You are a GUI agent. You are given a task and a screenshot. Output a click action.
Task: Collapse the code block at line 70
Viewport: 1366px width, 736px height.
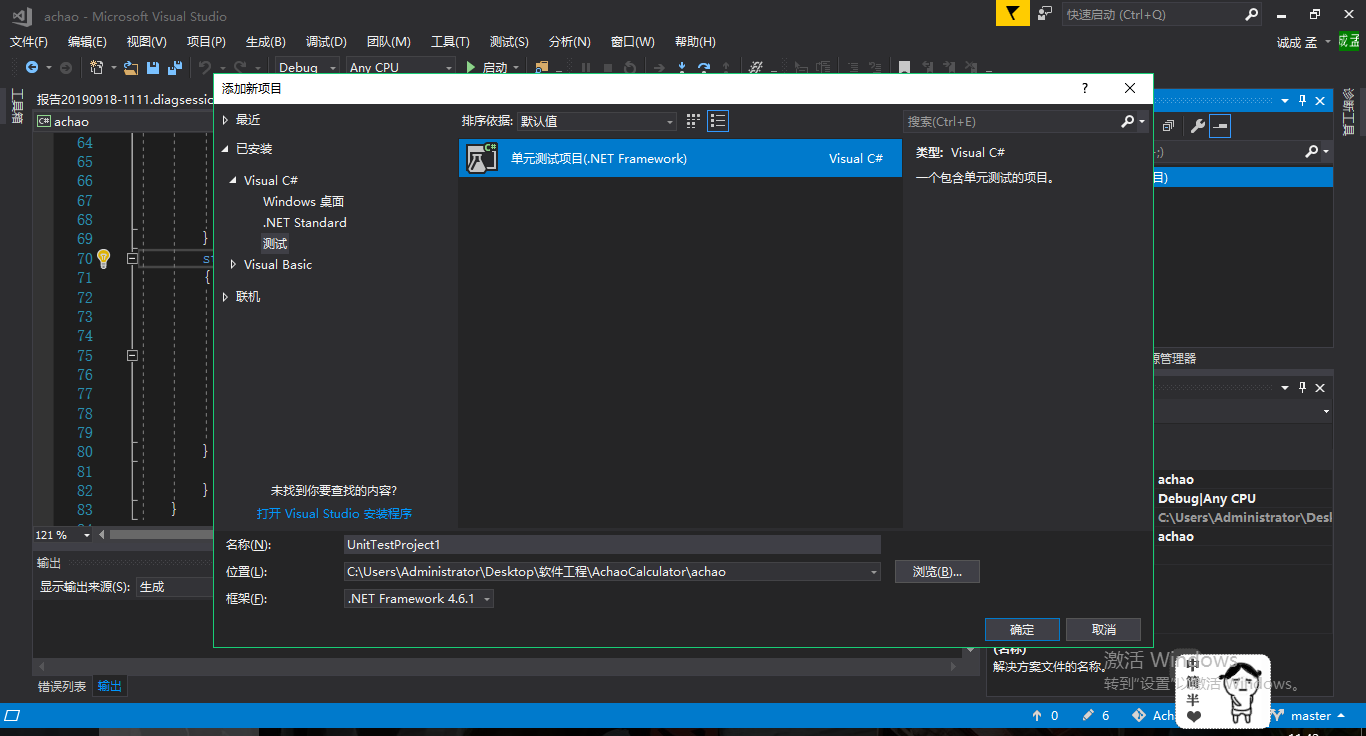[x=131, y=259]
